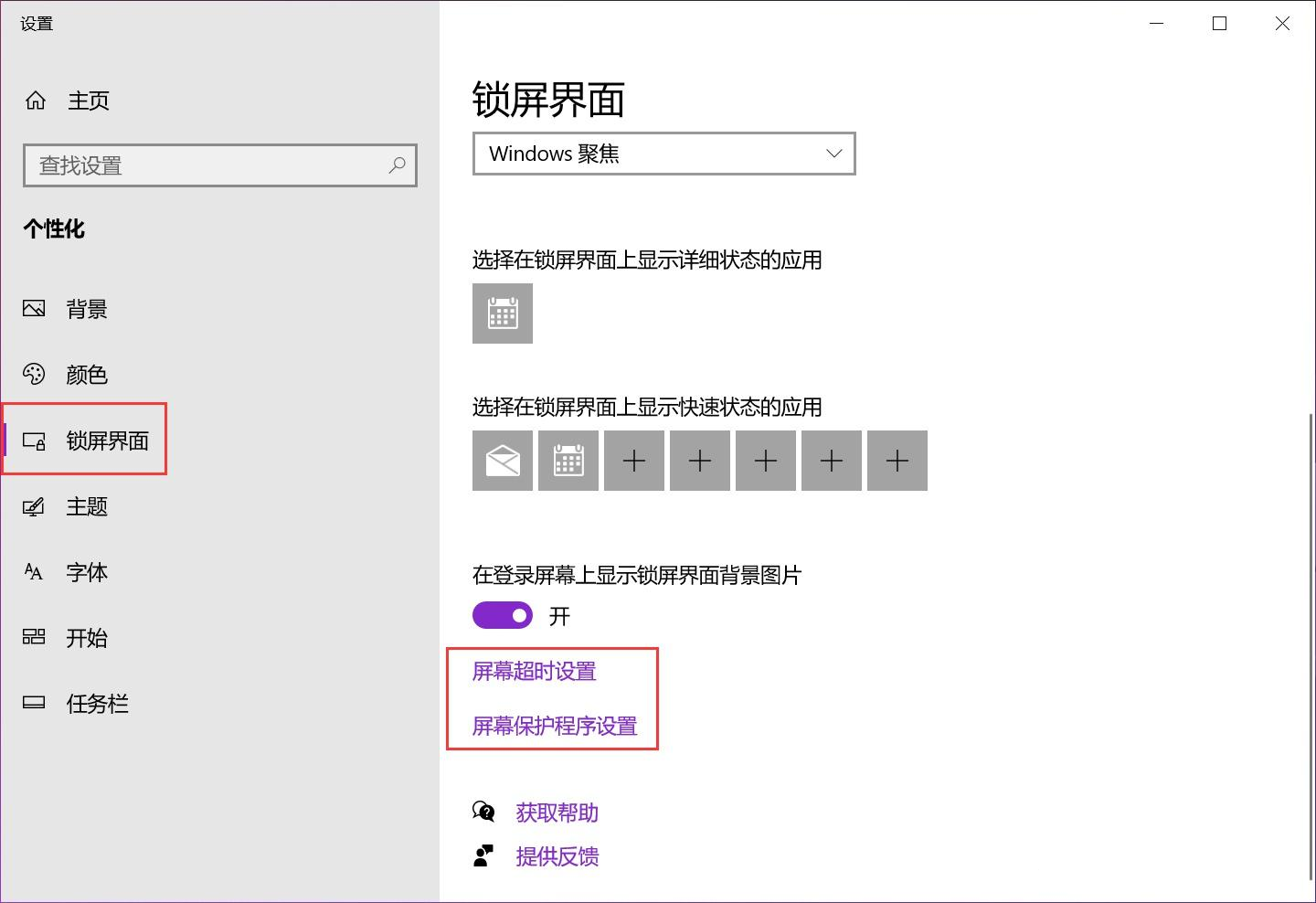Click the 开始 tiles icon
Screen dimensions: 1316x903
pos(34,637)
